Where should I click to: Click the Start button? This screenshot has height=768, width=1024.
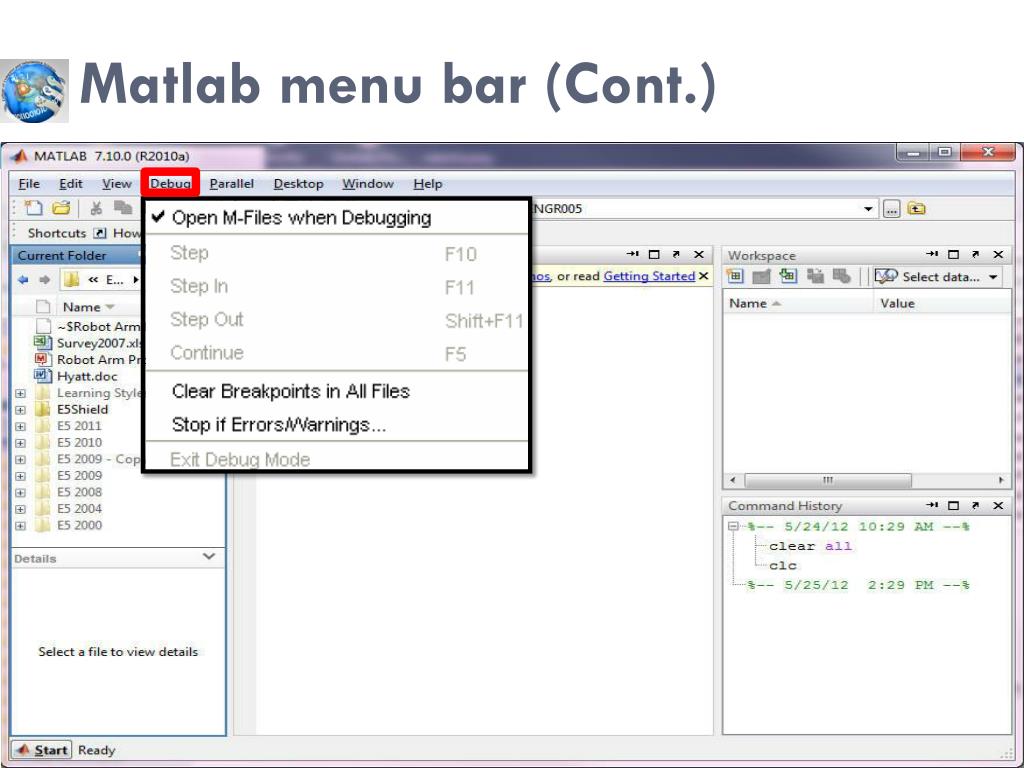tap(42, 750)
